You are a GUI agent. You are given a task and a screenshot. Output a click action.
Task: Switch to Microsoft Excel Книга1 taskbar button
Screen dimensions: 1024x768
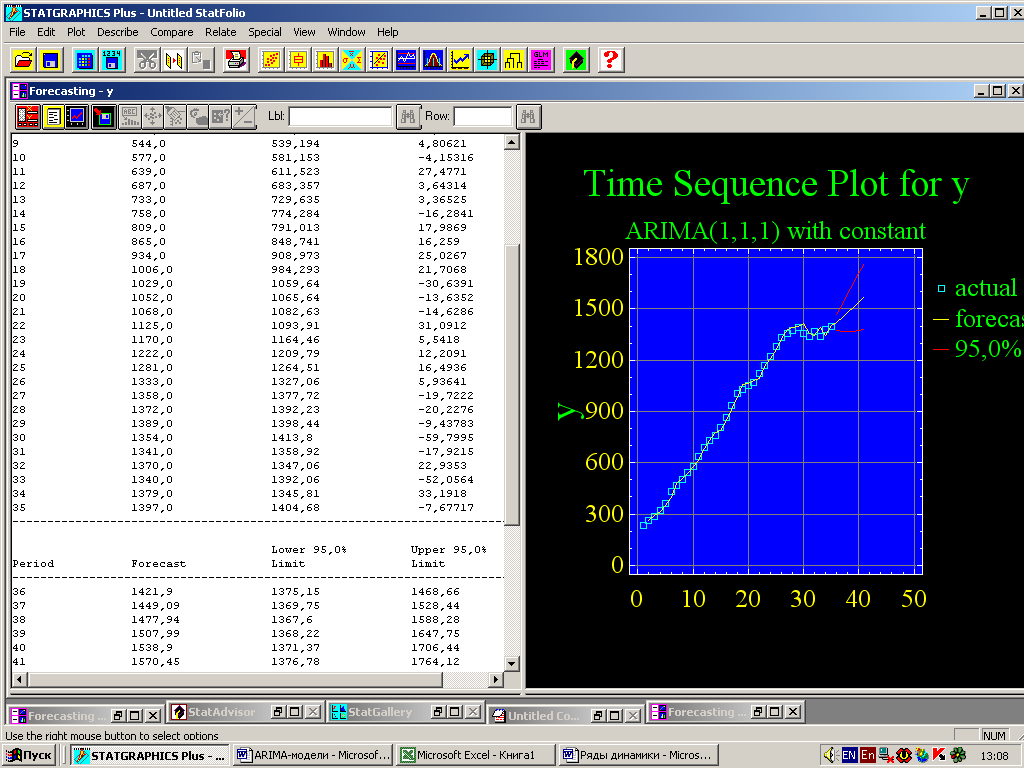[x=476, y=755]
